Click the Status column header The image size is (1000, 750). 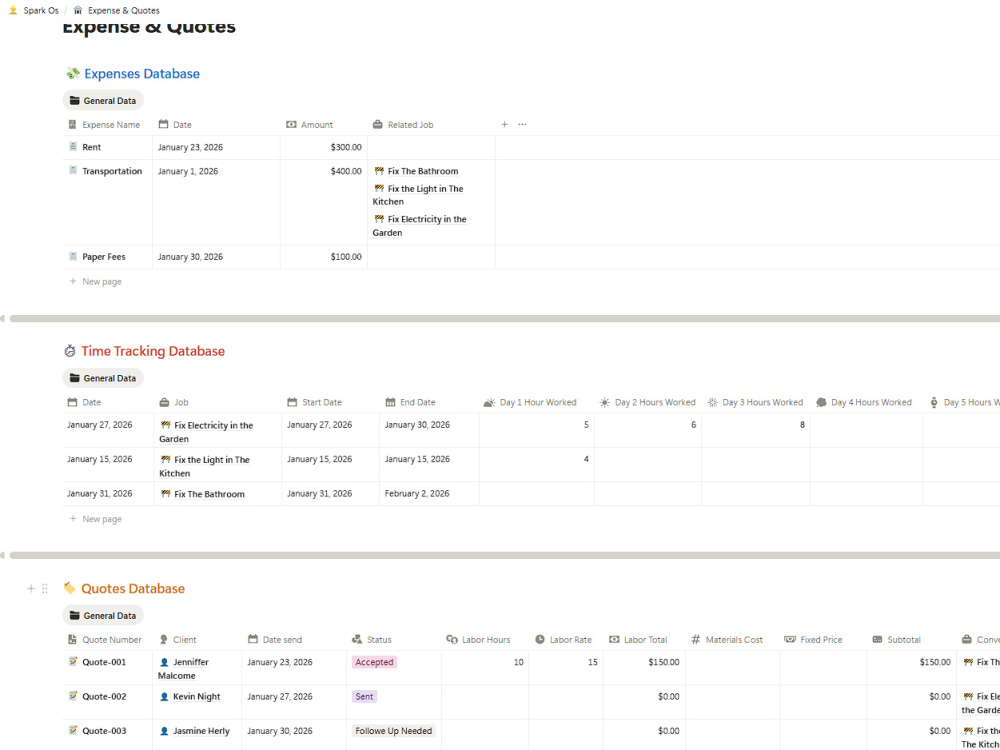coord(372,640)
